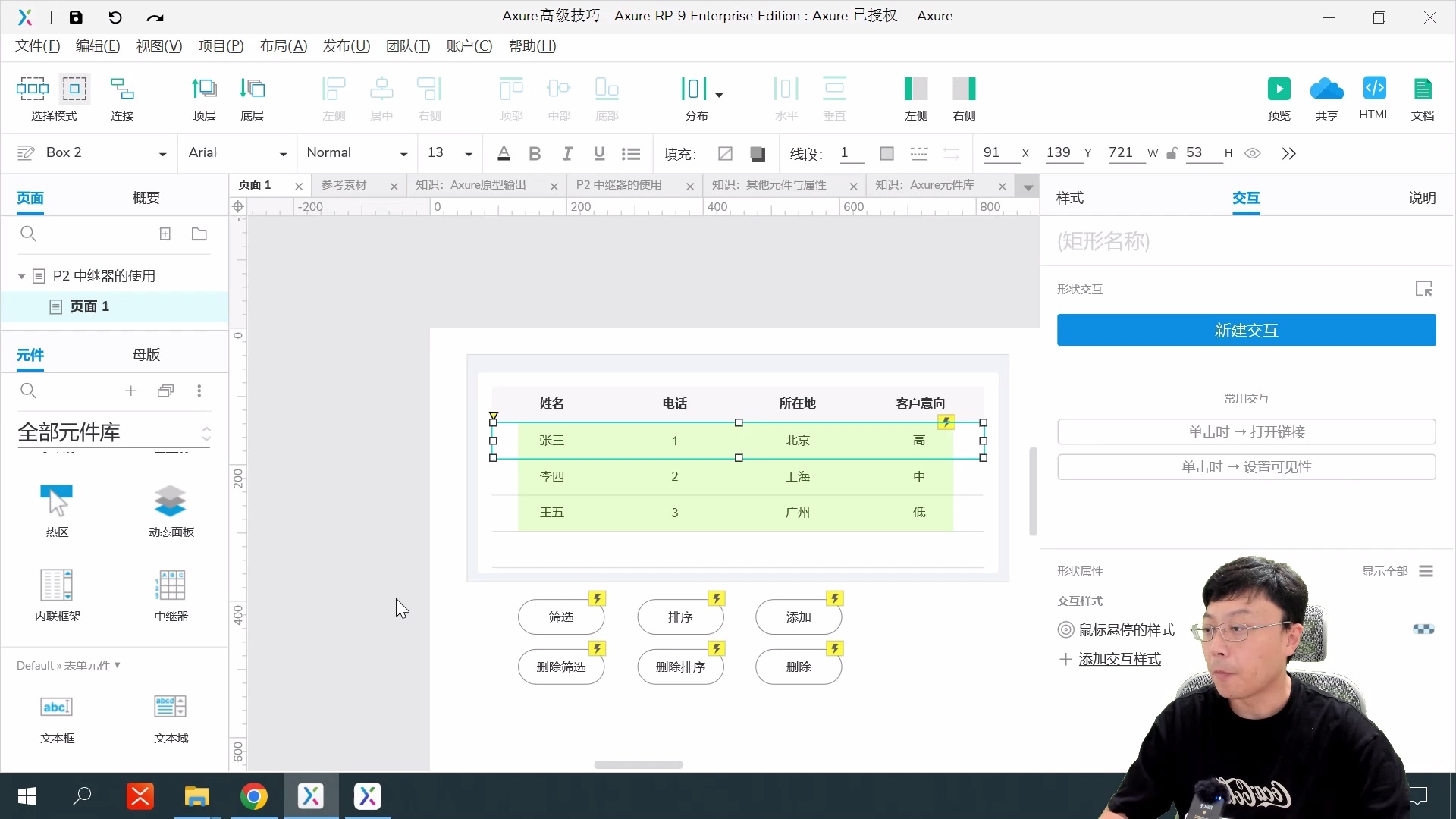
Task: Collapse the P2 中继器的使用 tree item
Action: pyautogui.click(x=21, y=275)
